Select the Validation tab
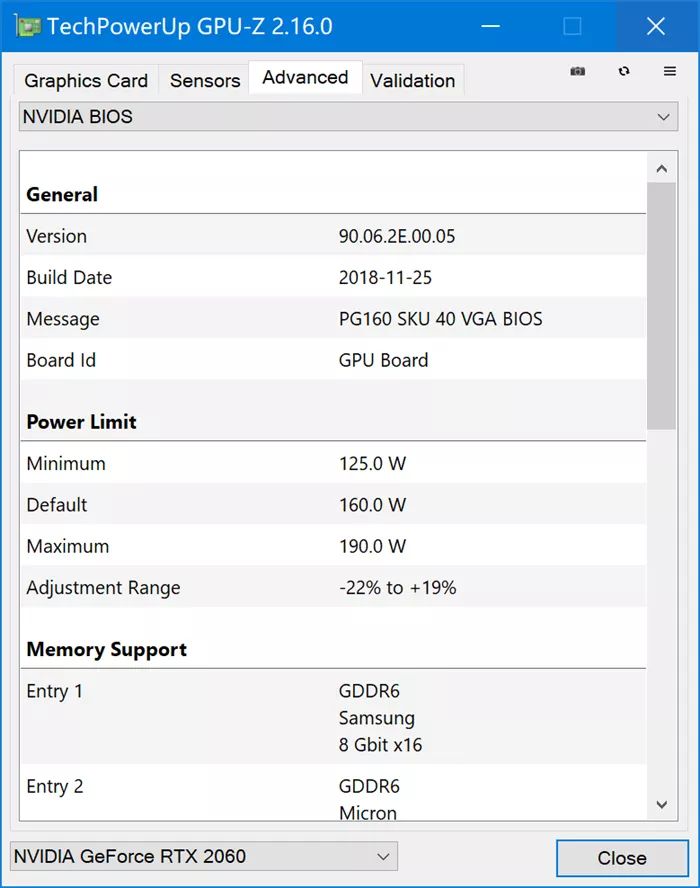 click(x=412, y=81)
